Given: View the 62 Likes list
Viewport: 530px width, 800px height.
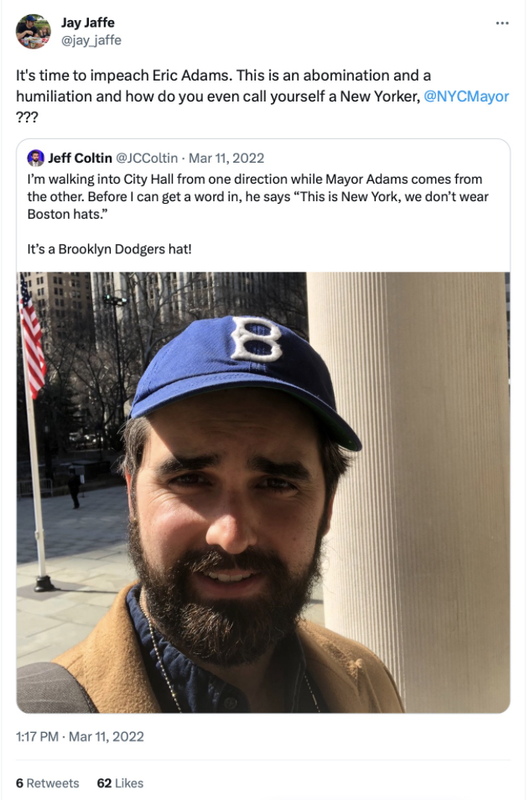Looking at the screenshot, I should (x=120, y=783).
